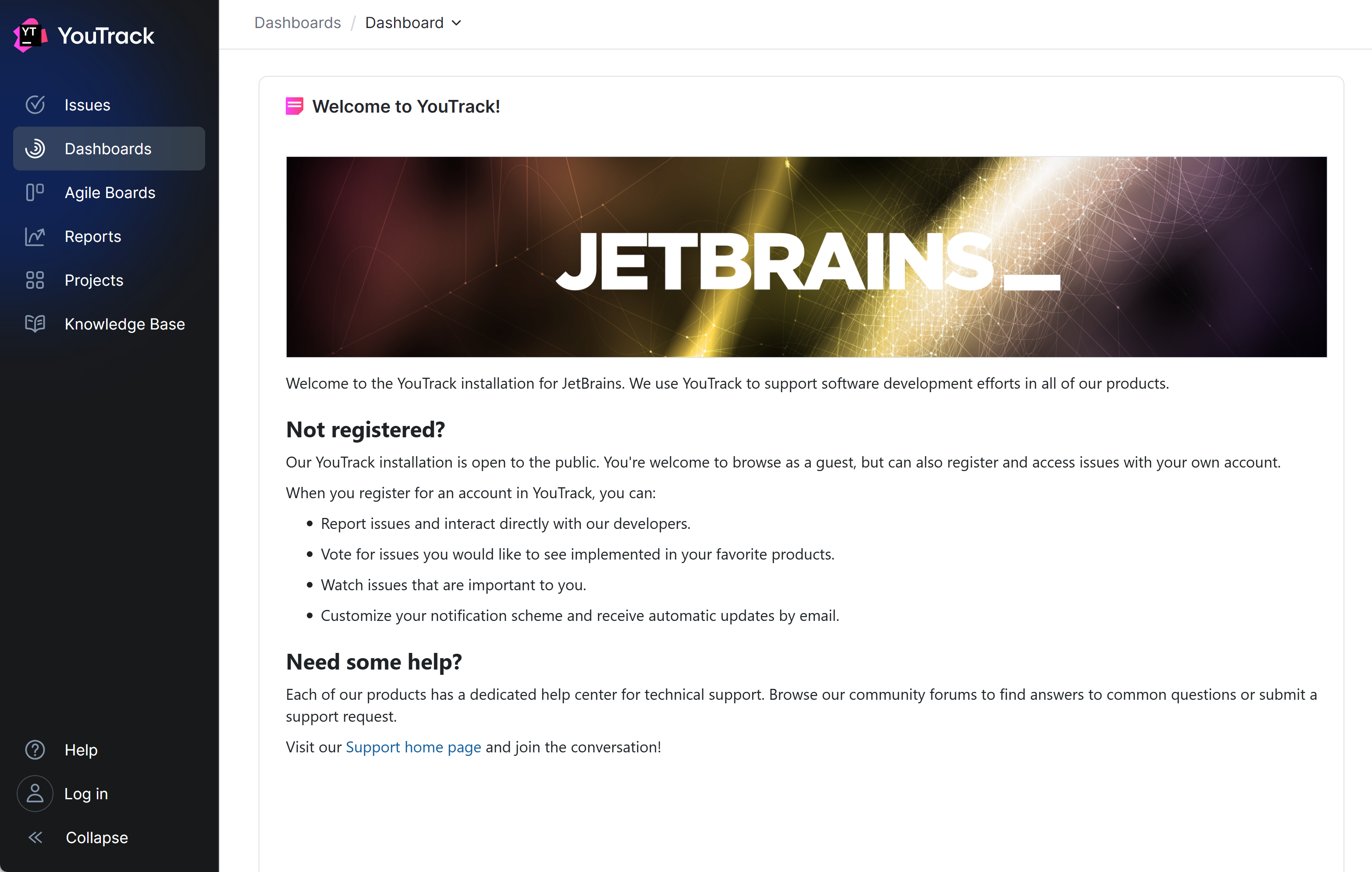The image size is (1372, 872).
Task: Open Agile Boards from the sidebar
Action: (x=110, y=192)
